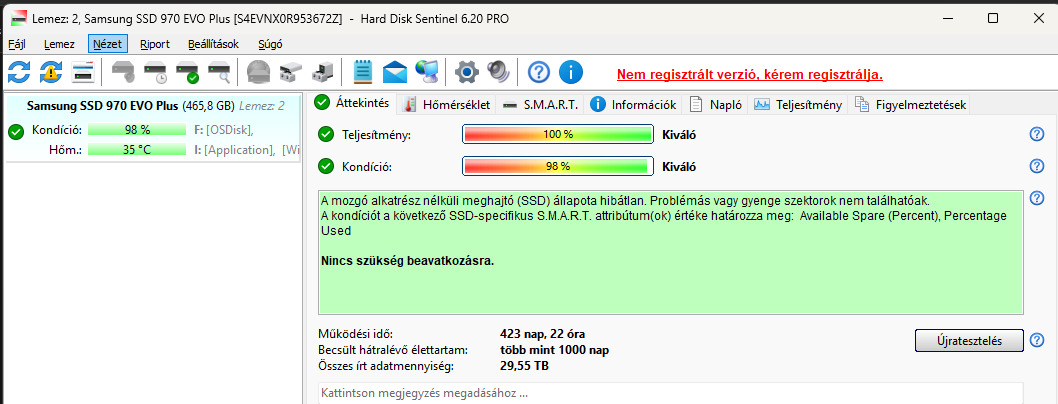Click the globe with monitor icon
The width and height of the screenshot is (1058, 404).
point(426,71)
